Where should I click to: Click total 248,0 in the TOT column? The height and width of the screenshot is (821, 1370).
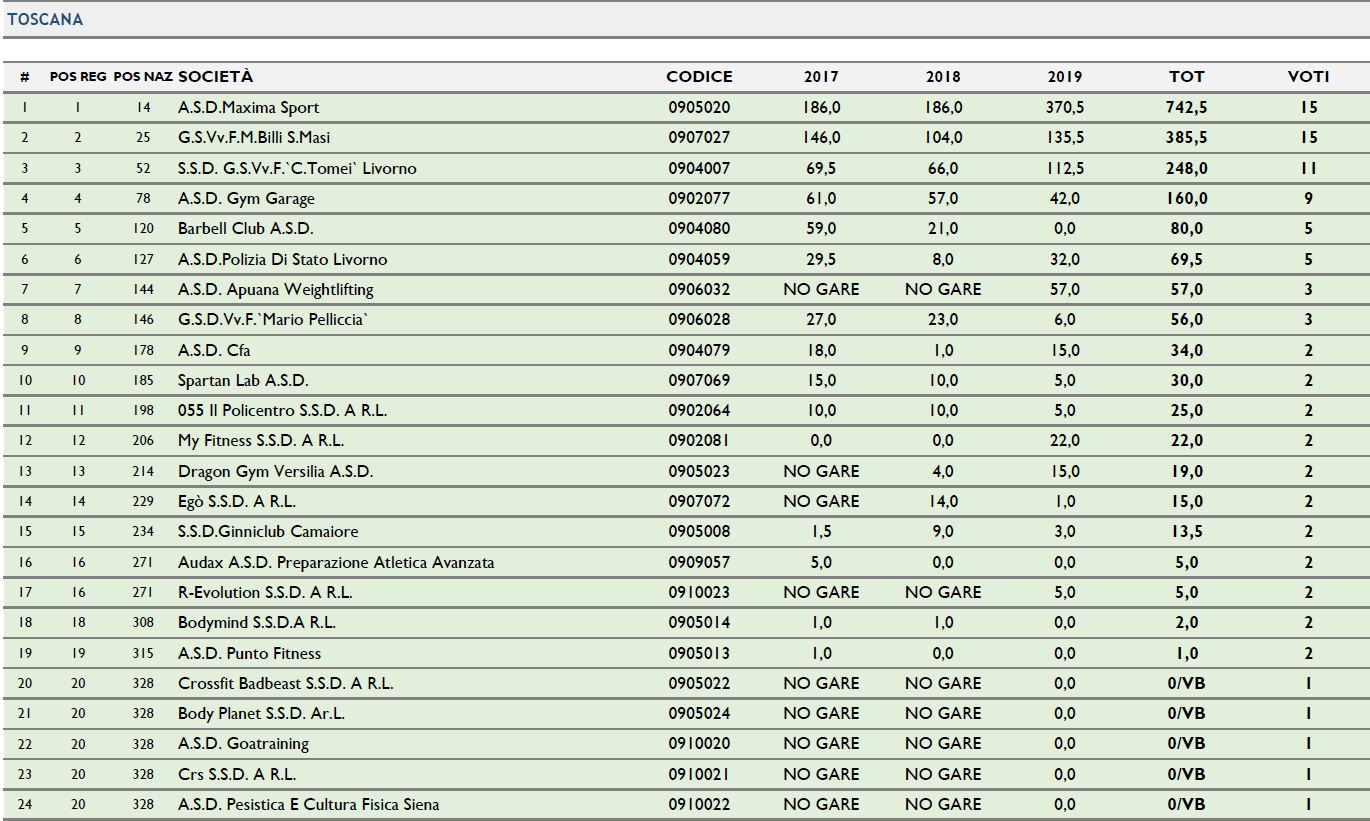[x=1187, y=168]
